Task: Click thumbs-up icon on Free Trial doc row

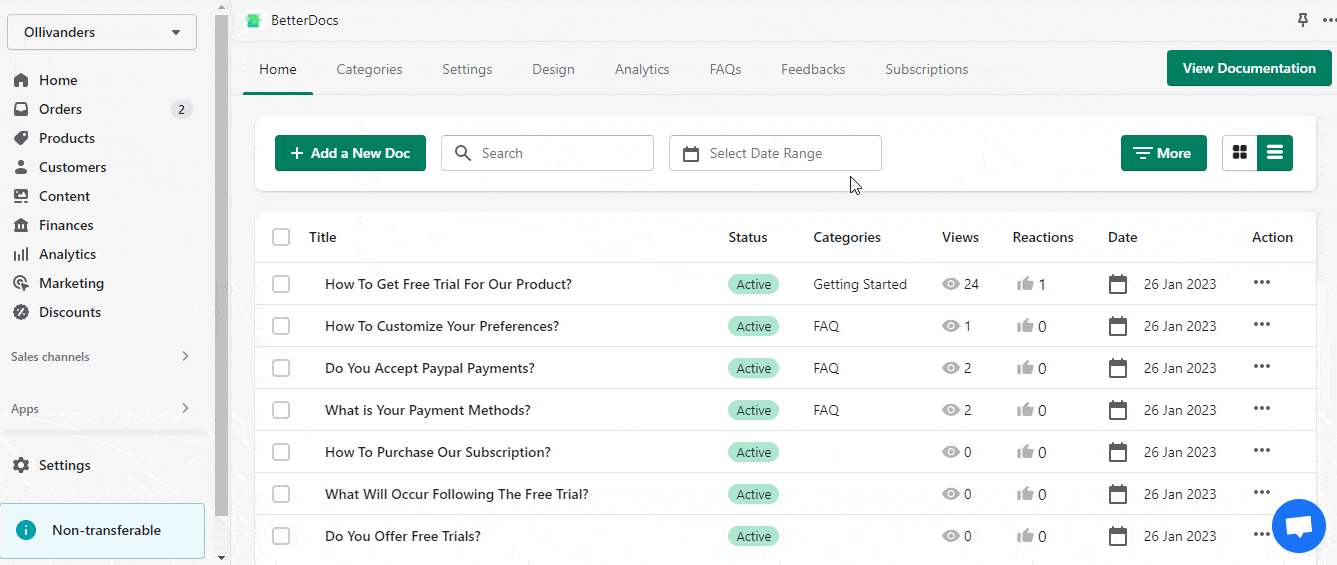Action: click(x=1025, y=284)
